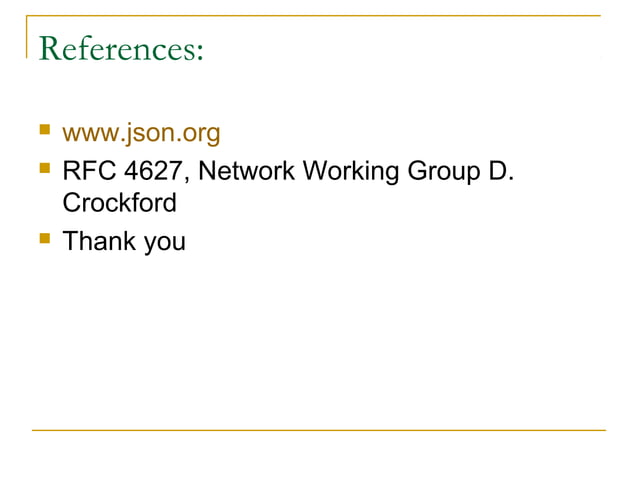Click the colon after References
638x478 pixels.
pos(200,52)
